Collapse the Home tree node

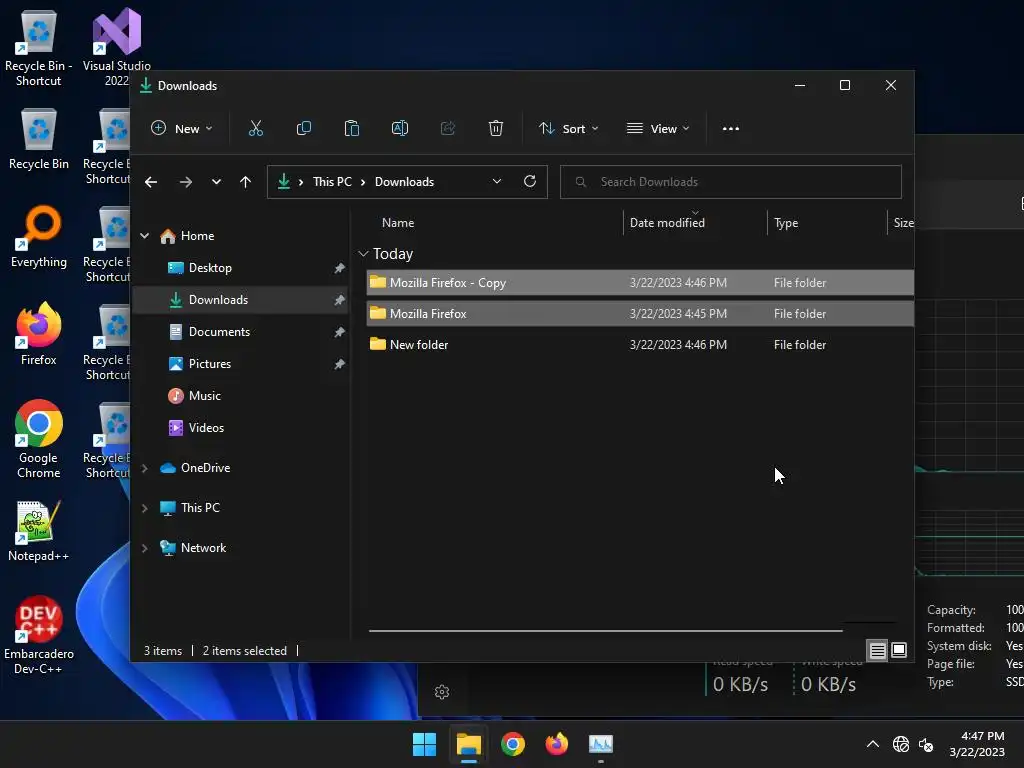pos(144,236)
